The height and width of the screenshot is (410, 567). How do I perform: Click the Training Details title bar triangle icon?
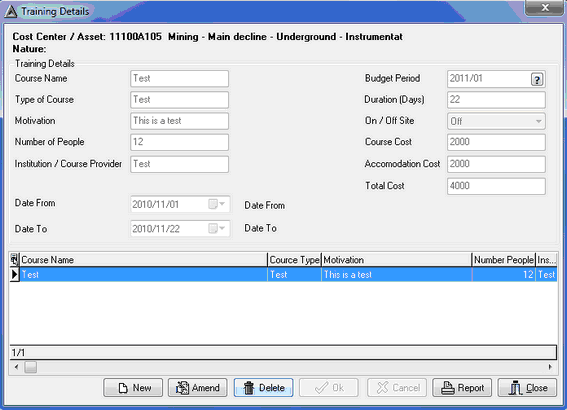click(10, 12)
